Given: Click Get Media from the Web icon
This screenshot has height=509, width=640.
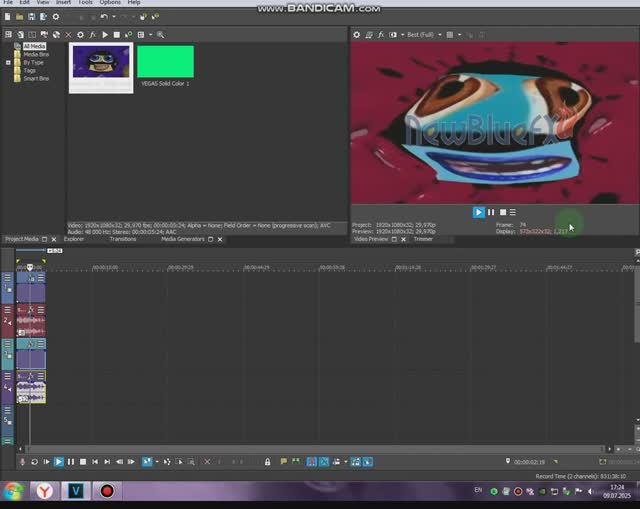Looking at the screenshot, I should 56,35.
